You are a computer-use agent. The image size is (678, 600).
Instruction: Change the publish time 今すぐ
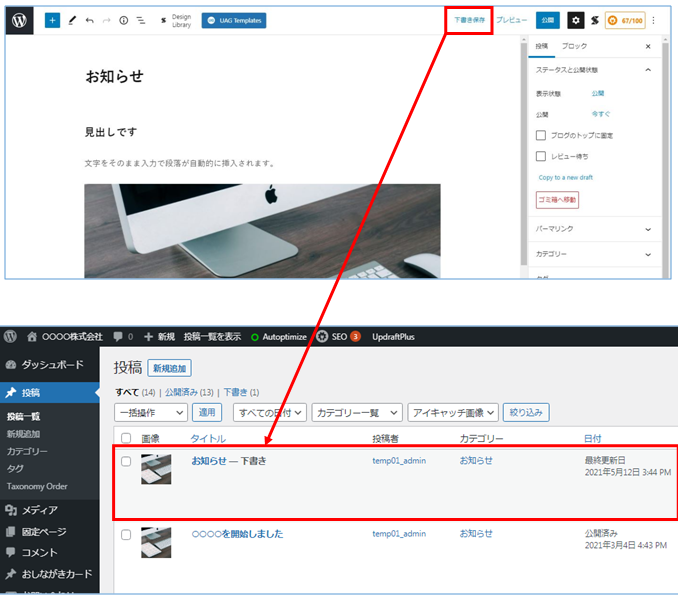click(601, 114)
